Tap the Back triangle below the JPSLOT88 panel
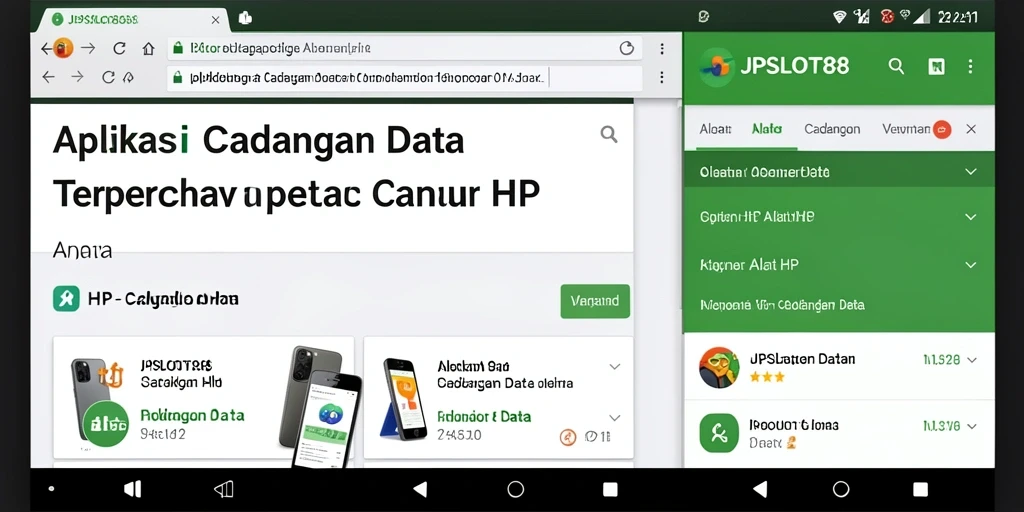This screenshot has height=512, width=1024. point(760,489)
